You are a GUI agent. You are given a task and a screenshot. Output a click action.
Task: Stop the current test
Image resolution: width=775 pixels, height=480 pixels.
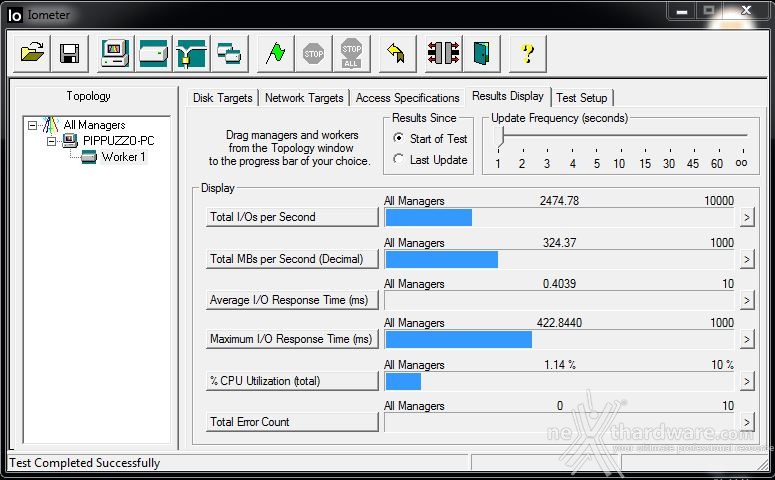313,53
